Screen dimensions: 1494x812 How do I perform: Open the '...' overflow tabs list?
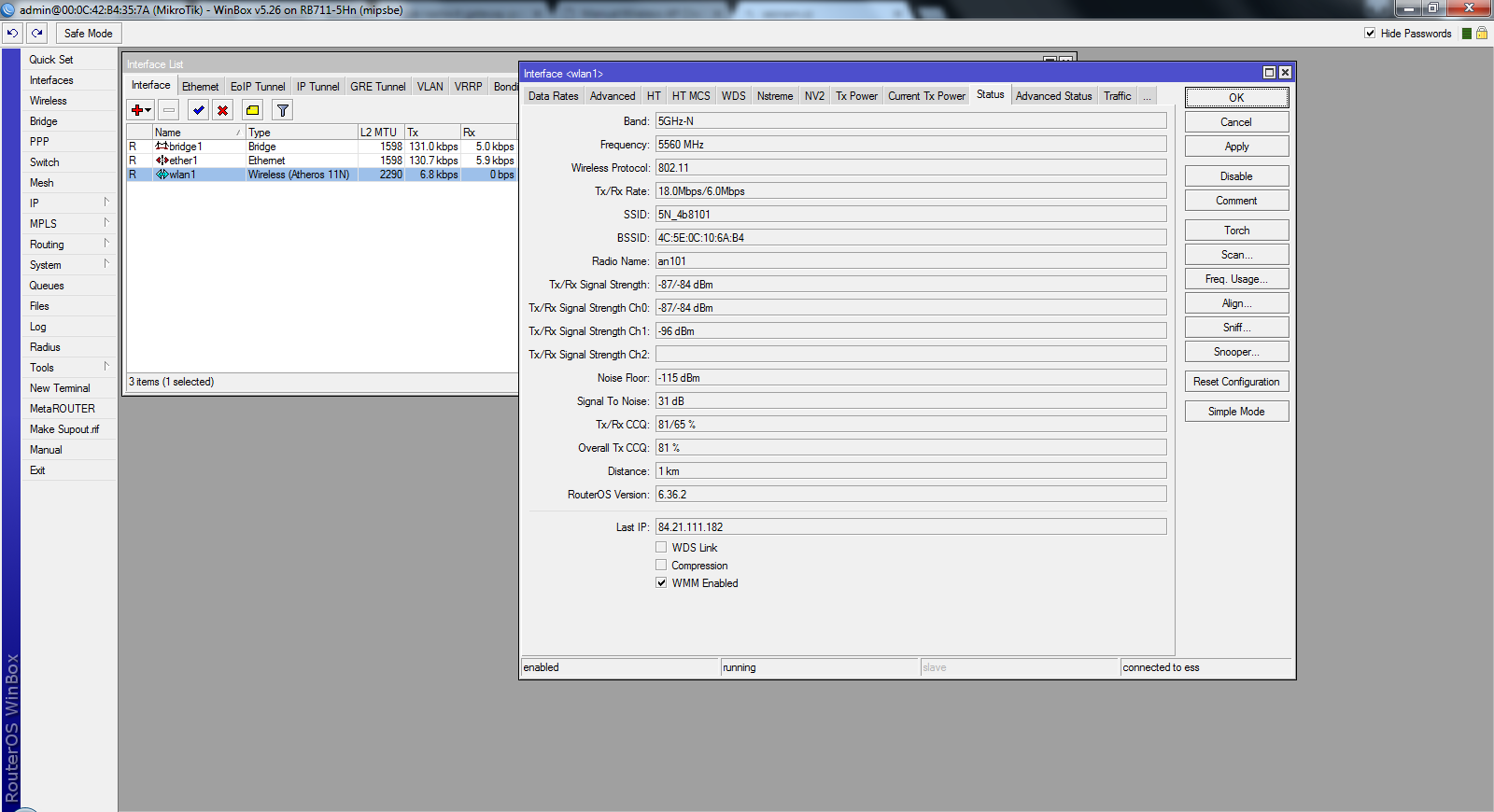point(1148,96)
